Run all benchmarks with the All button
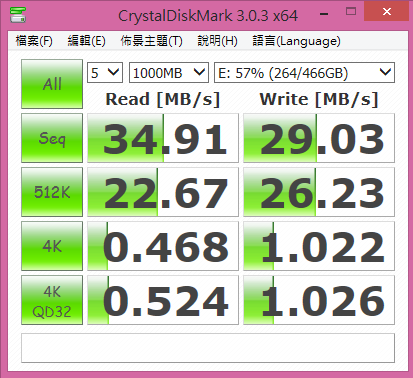The image size is (413, 378). click(x=52, y=84)
